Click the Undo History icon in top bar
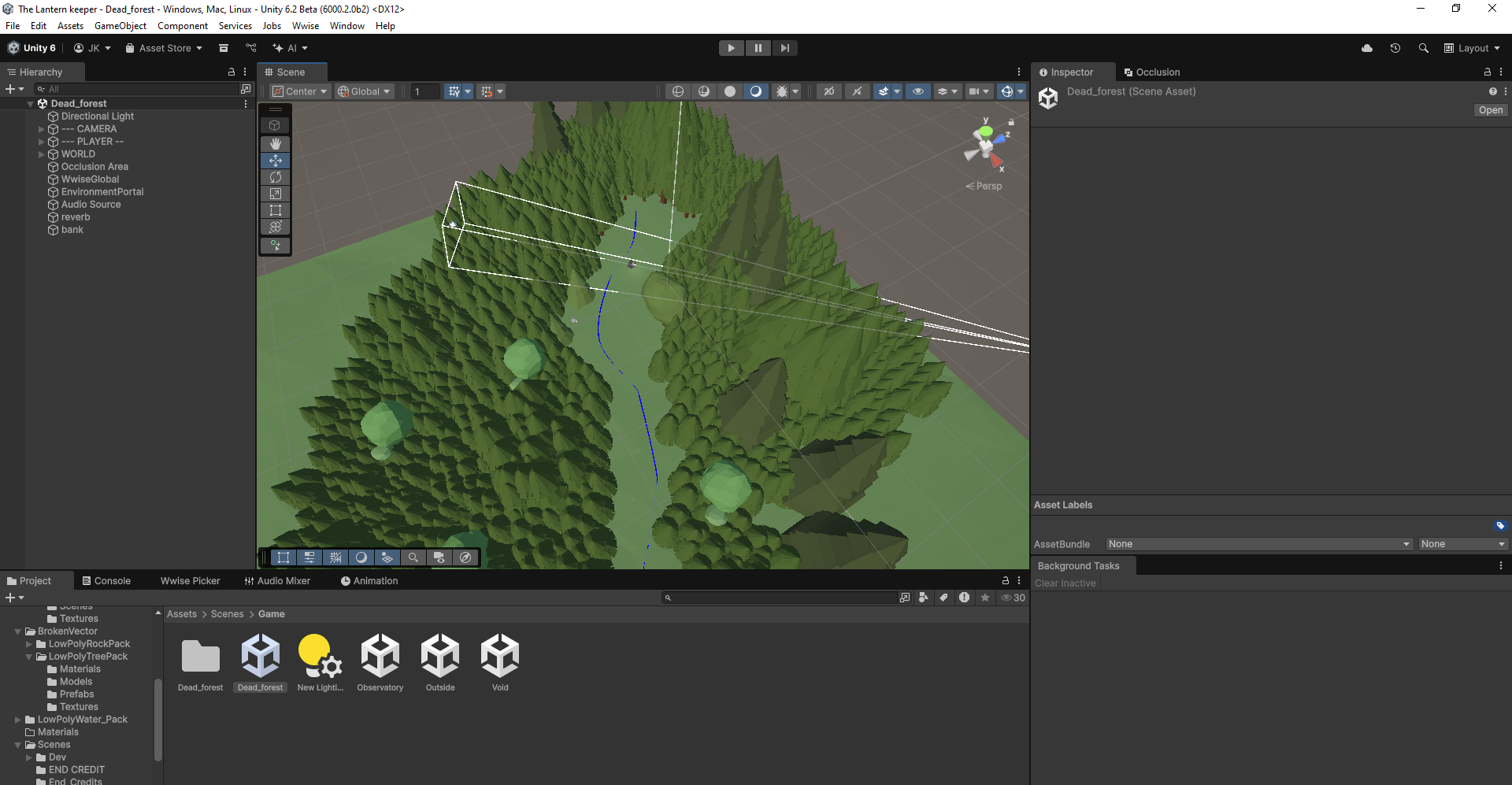 1395,48
